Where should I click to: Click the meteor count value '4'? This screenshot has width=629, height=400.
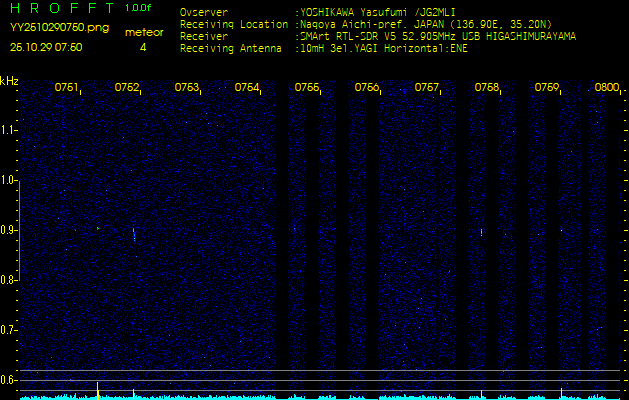tap(143, 47)
